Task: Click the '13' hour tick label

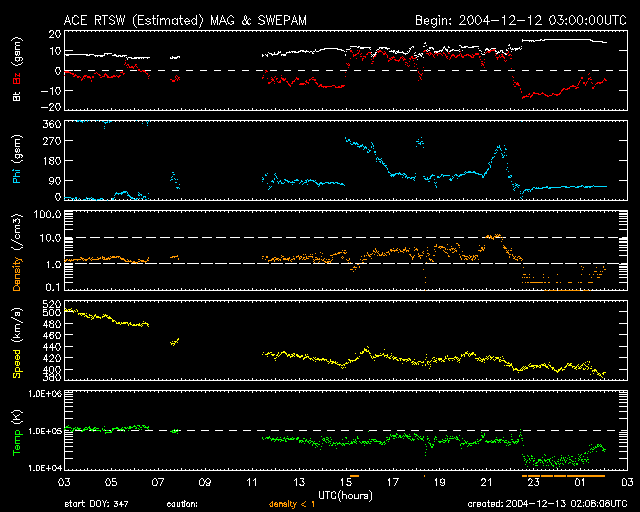Action: 299,483
